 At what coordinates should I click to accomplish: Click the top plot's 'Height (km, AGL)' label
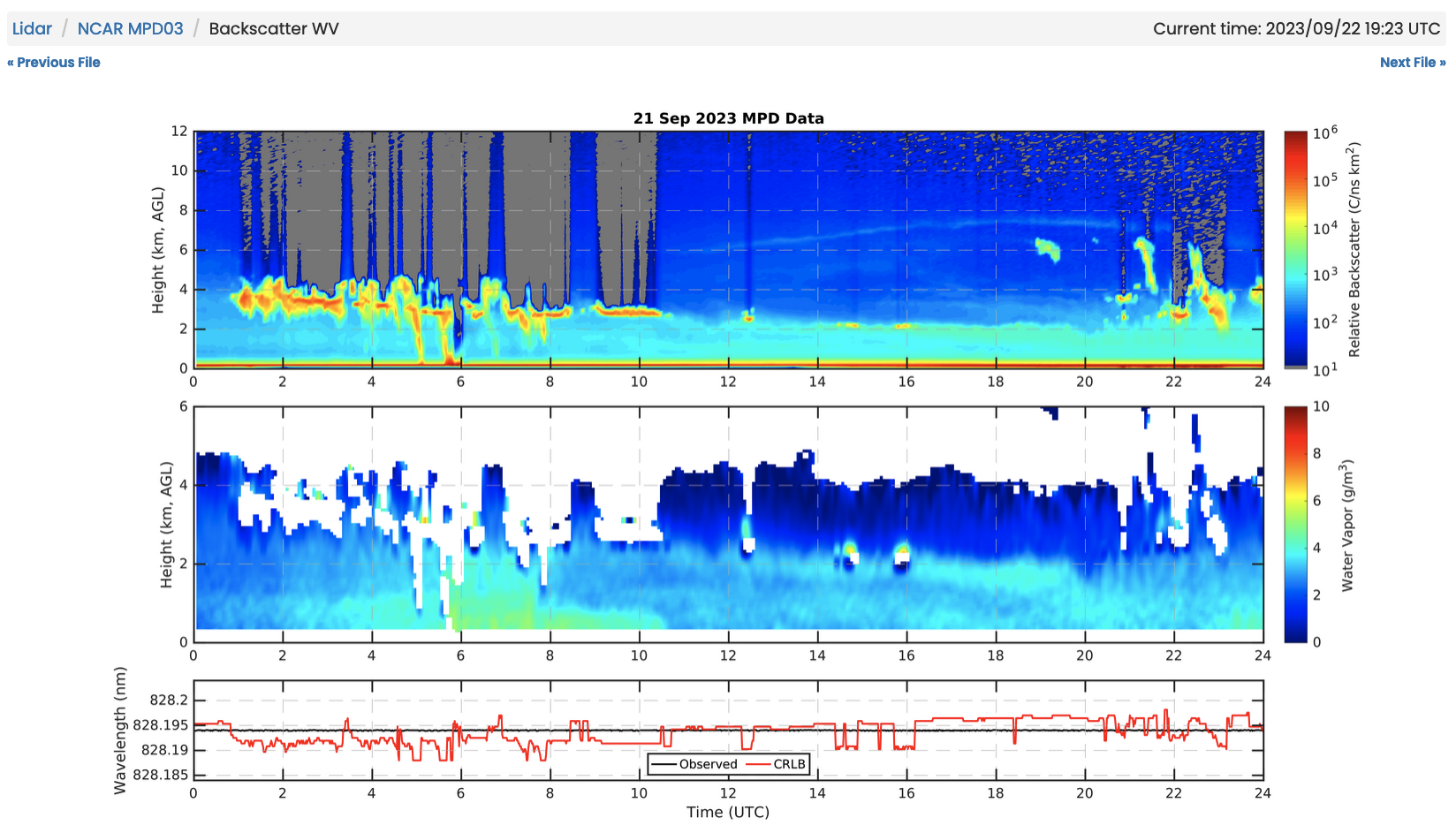(x=158, y=249)
